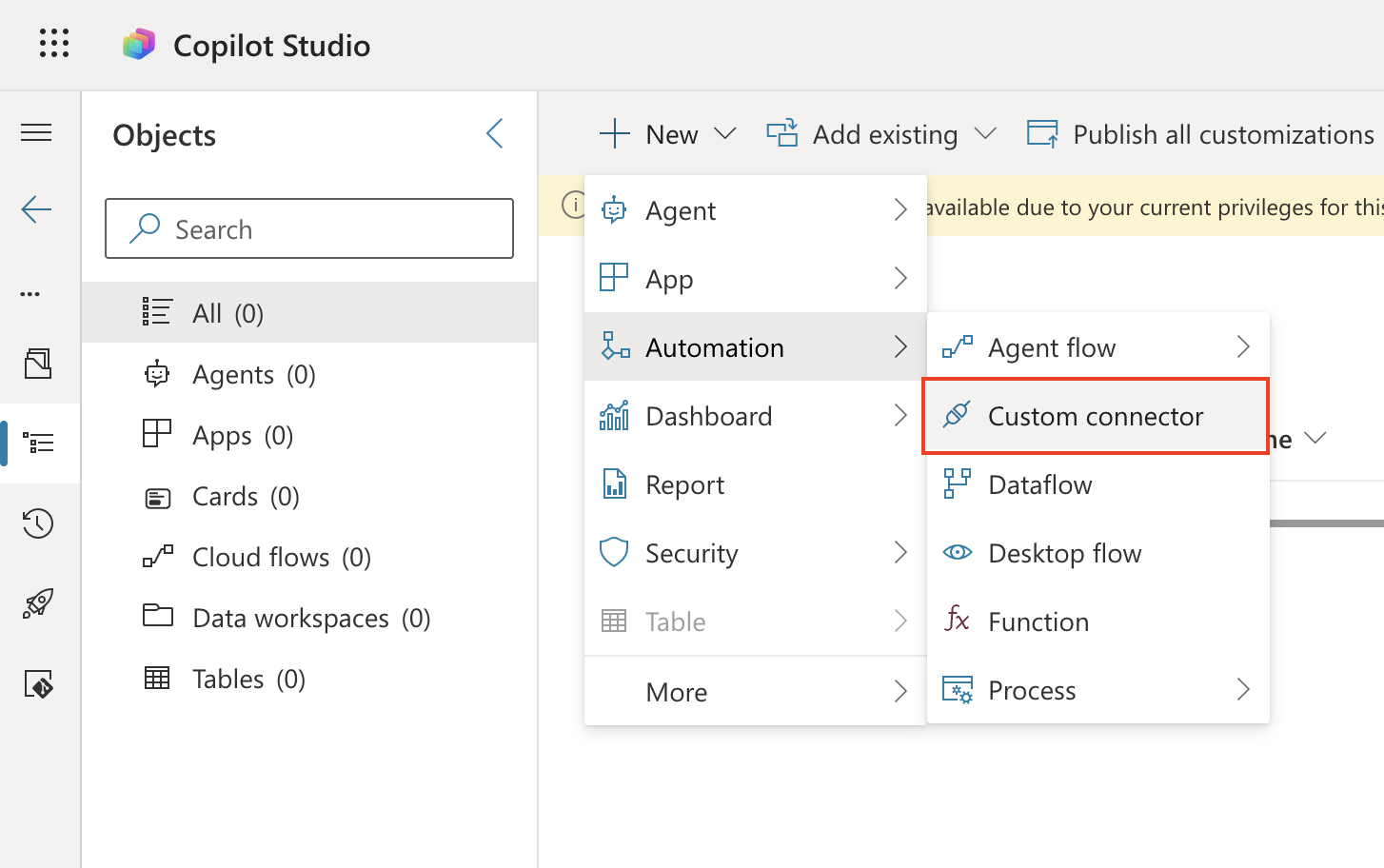This screenshot has width=1384, height=868.
Task: Open the source control icon in sidebar
Action: click(38, 684)
